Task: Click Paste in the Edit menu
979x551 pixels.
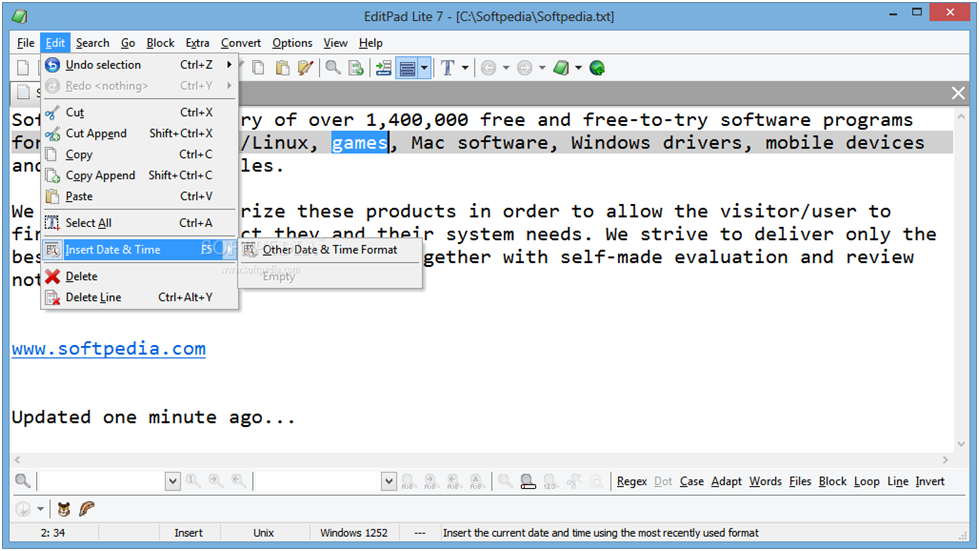Action: coord(139,197)
